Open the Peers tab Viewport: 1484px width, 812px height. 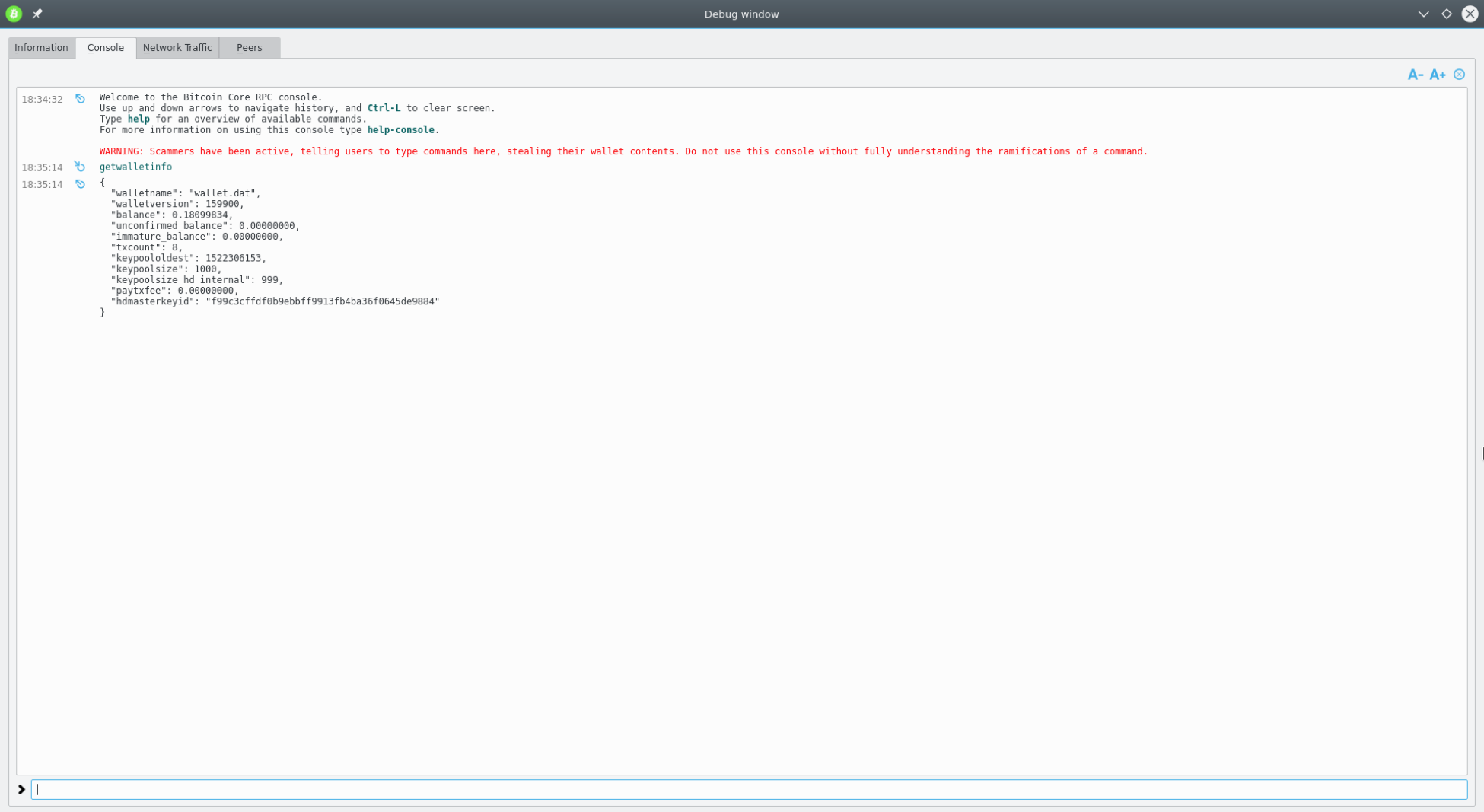[250, 48]
